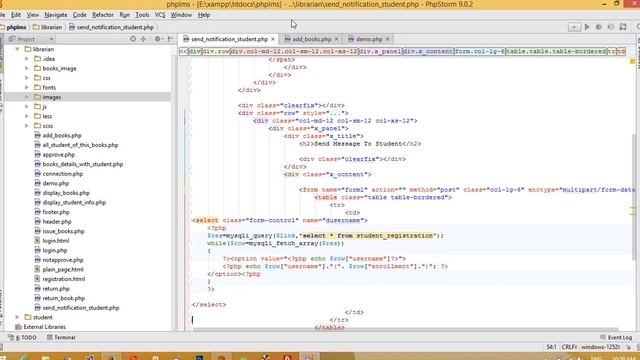Expand the css folder

pos(27,78)
